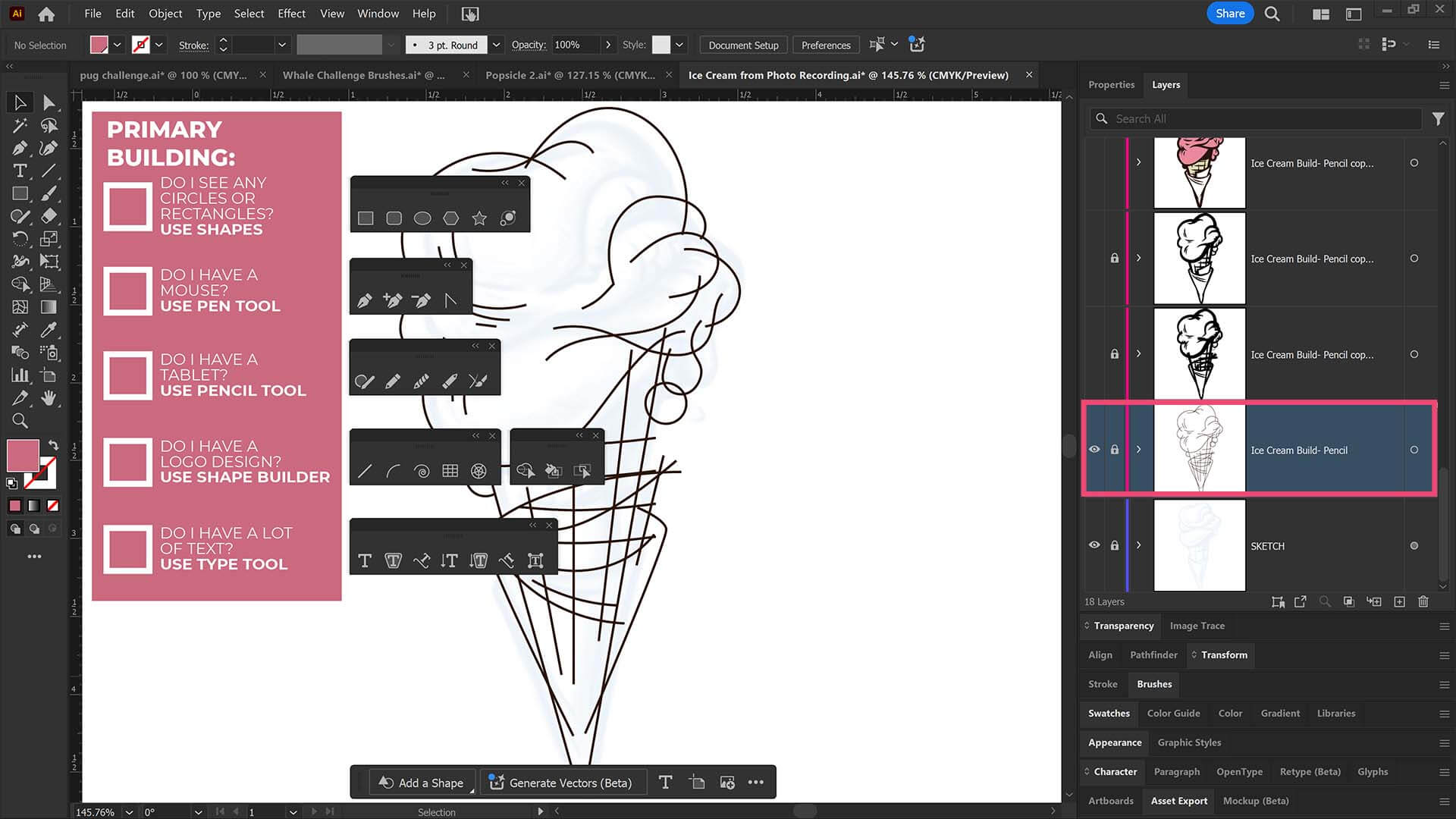Select the Eyedropper tool
The height and width of the screenshot is (819, 1456).
49,330
